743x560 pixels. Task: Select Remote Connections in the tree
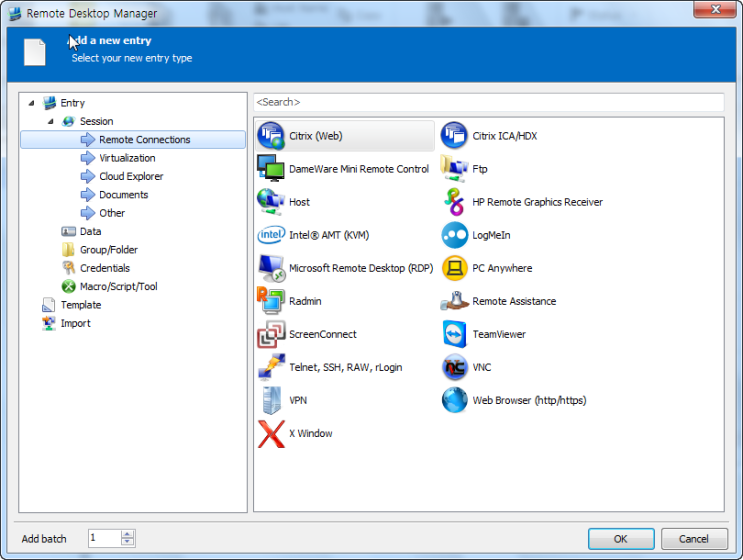click(133, 139)
